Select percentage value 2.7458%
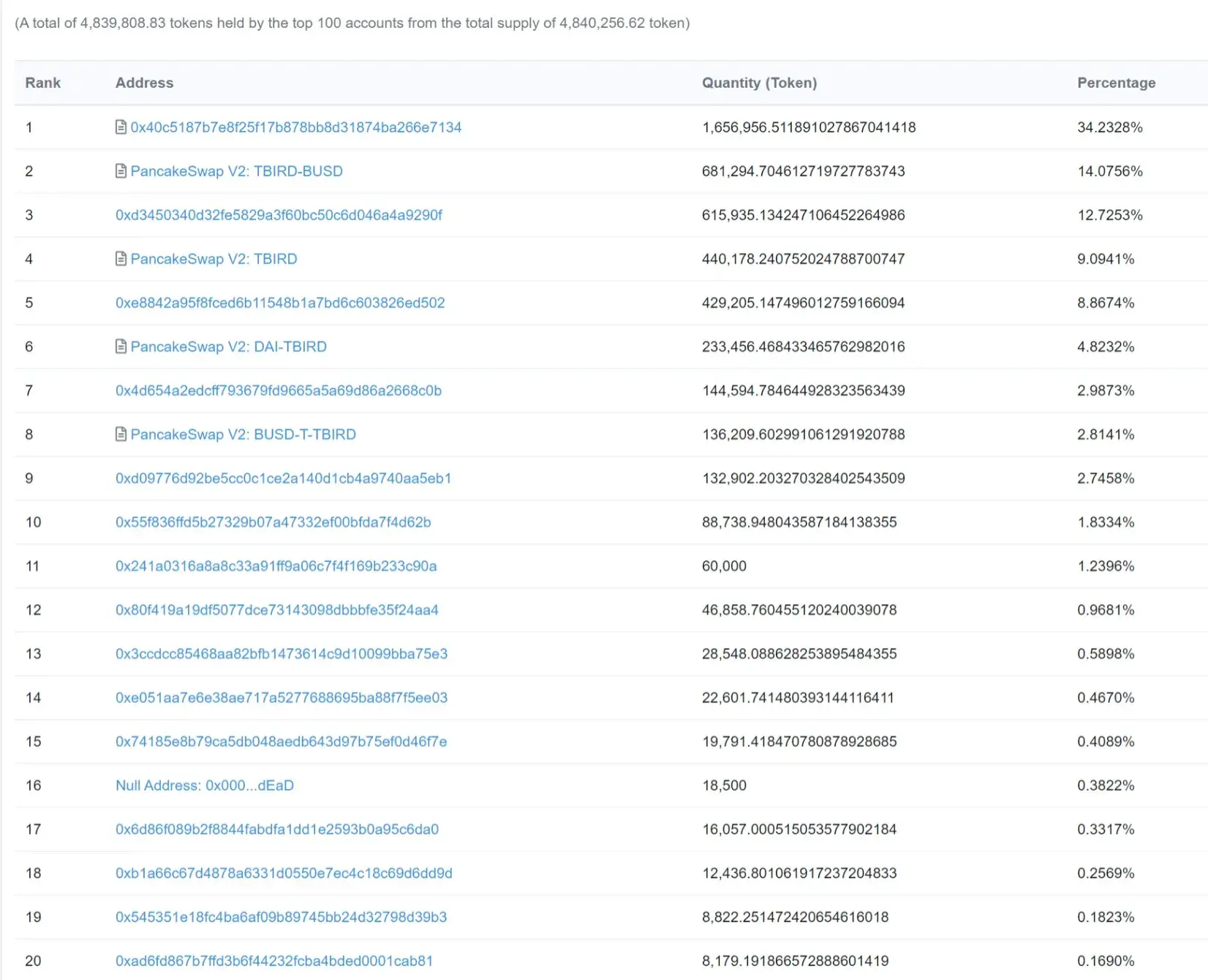1208x980 pixels. click(x=1106, y=478)
